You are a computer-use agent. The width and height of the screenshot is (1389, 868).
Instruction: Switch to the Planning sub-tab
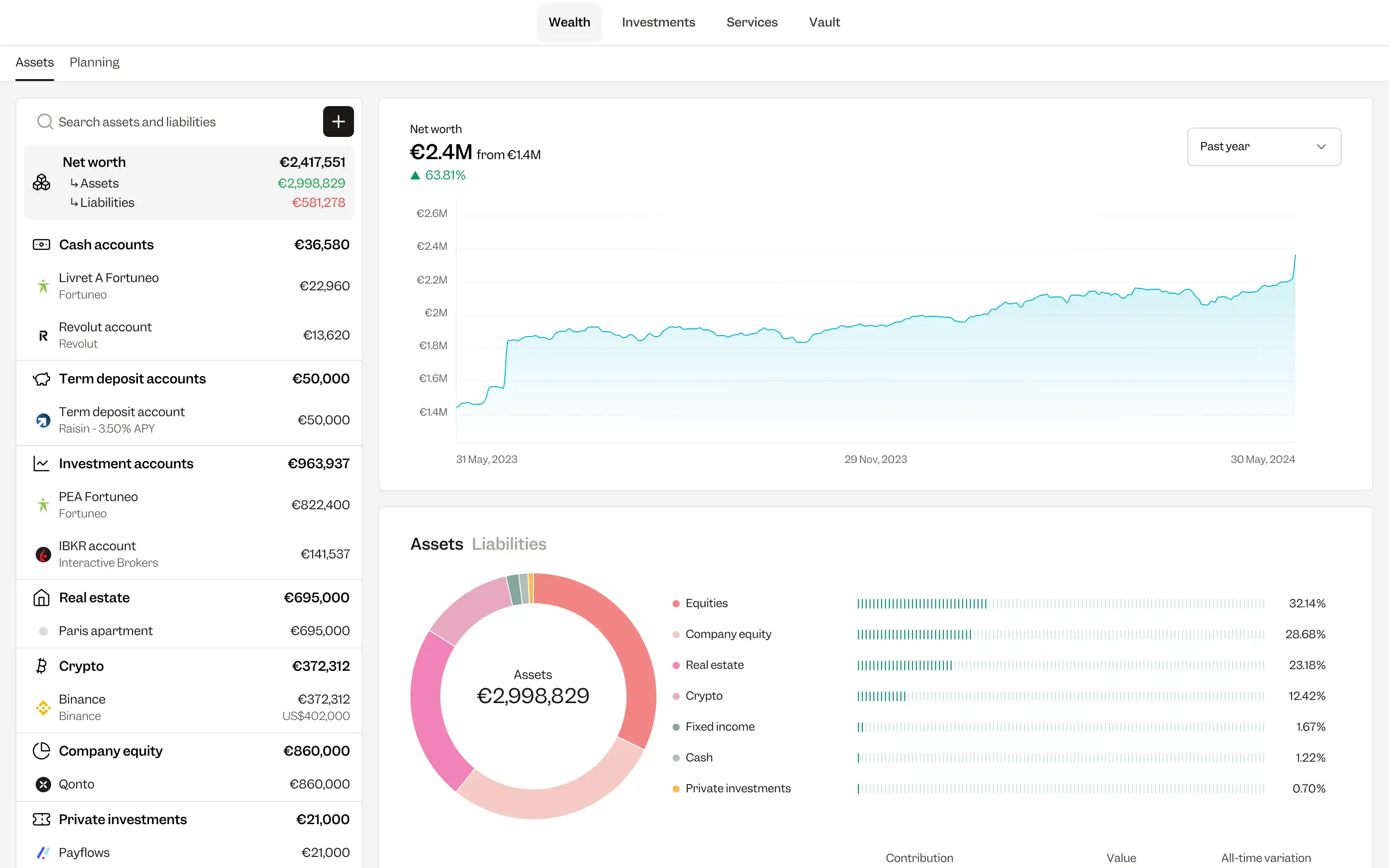coord(94,62)
